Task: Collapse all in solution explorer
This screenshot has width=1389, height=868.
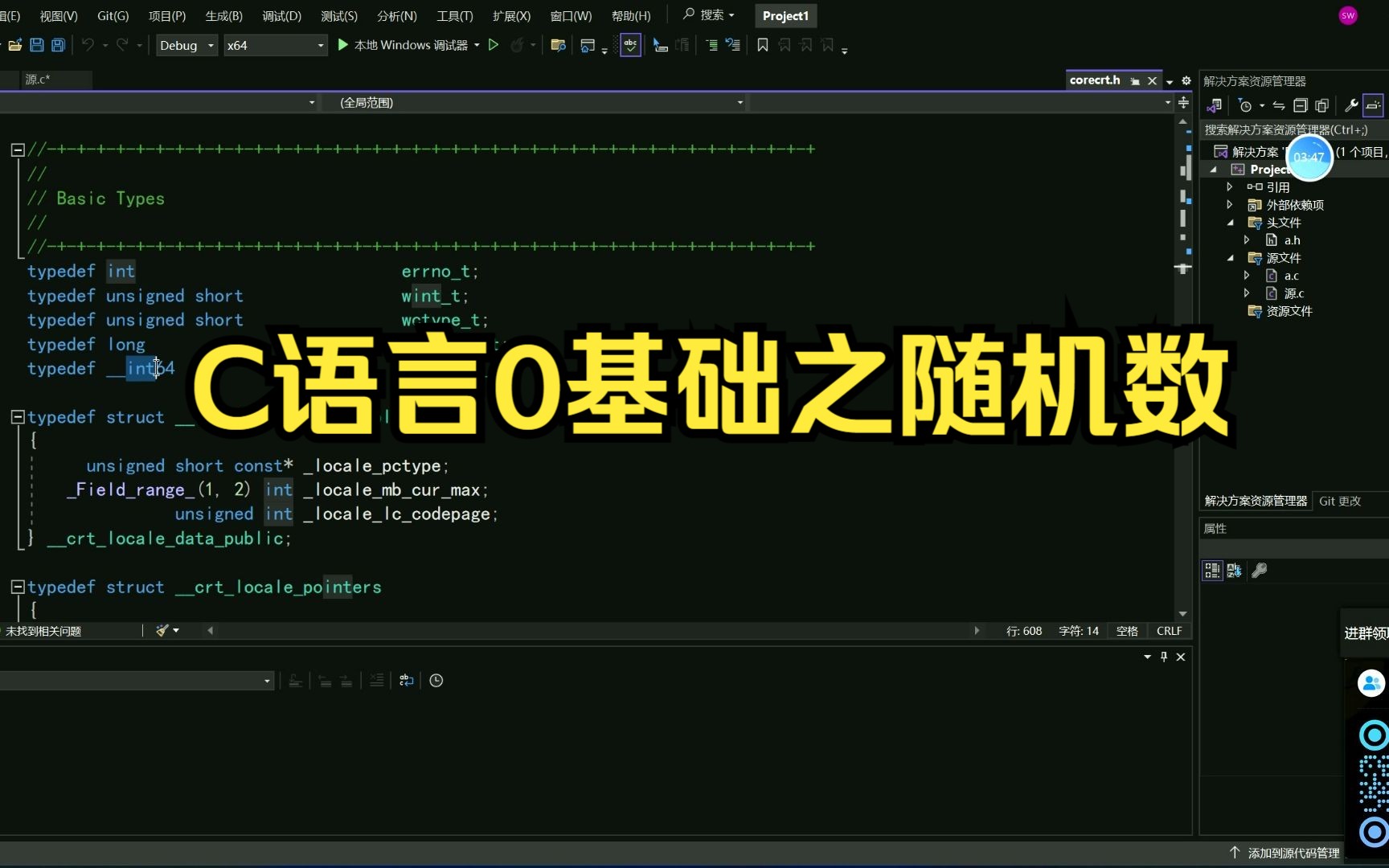Action: pyautogui.click(x=1300, y=105)
